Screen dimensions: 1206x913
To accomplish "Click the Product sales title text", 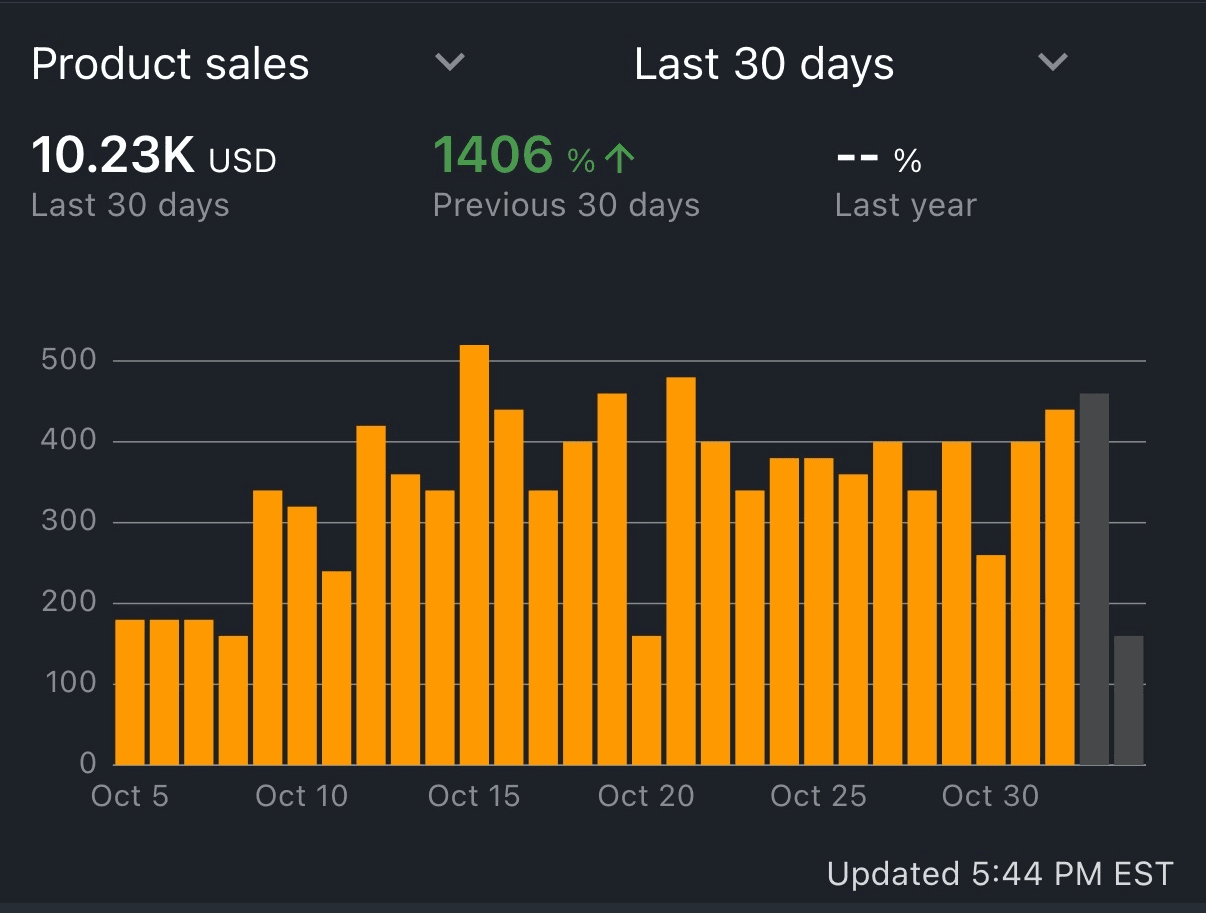I will click(x=170, y=64).
